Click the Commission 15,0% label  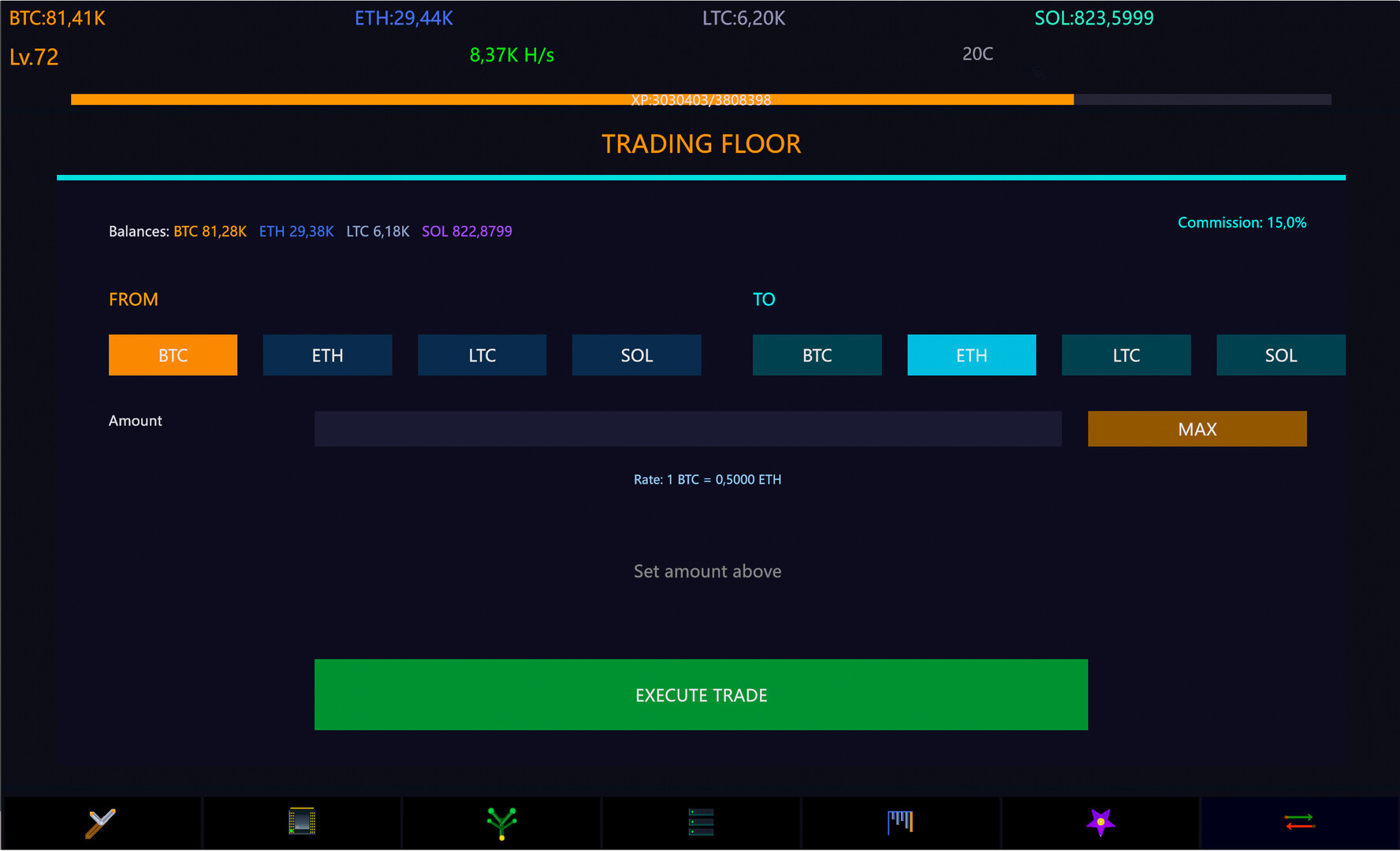[1242, 223]
